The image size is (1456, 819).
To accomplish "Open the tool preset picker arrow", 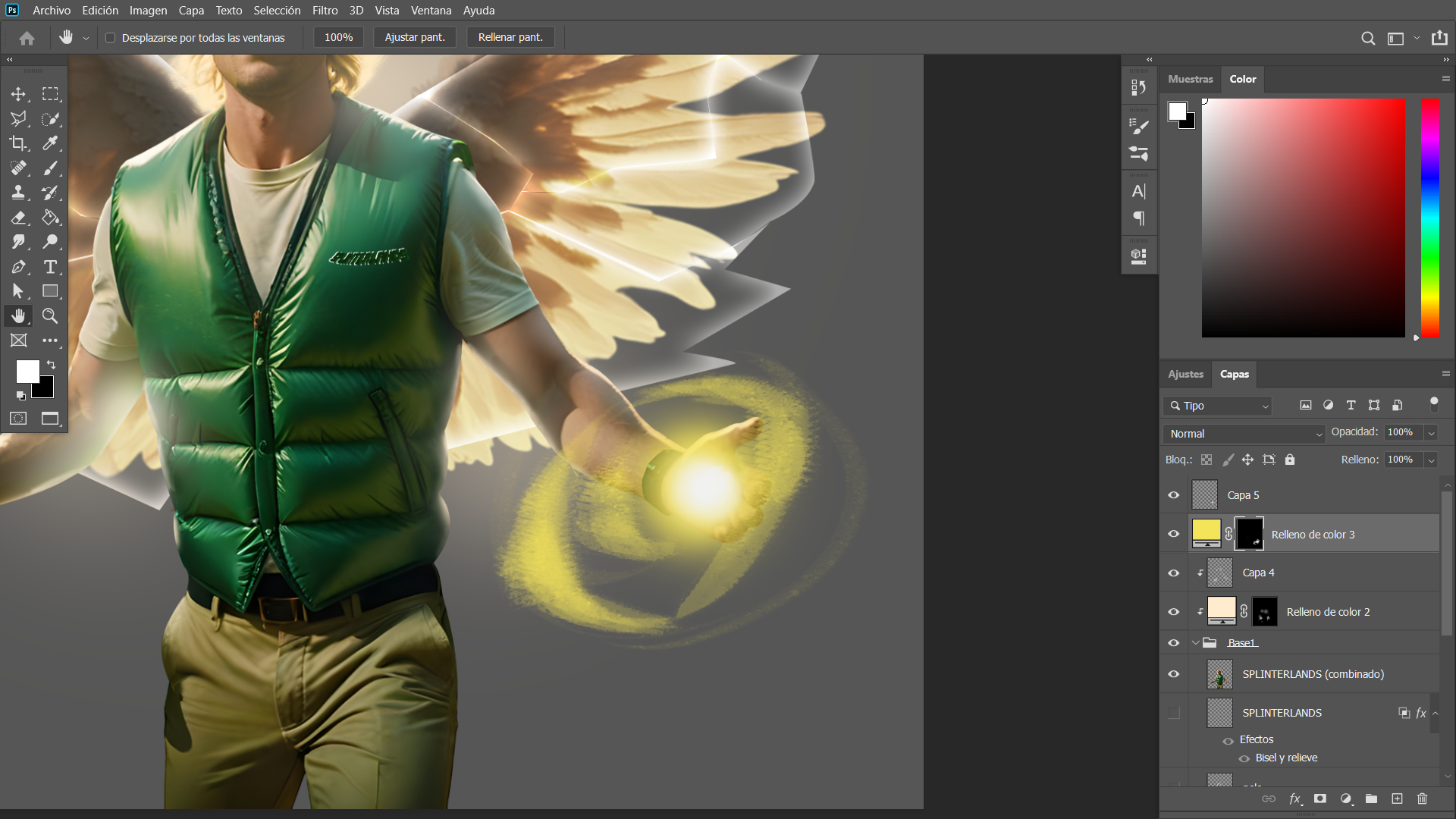I will click(86, 38).
